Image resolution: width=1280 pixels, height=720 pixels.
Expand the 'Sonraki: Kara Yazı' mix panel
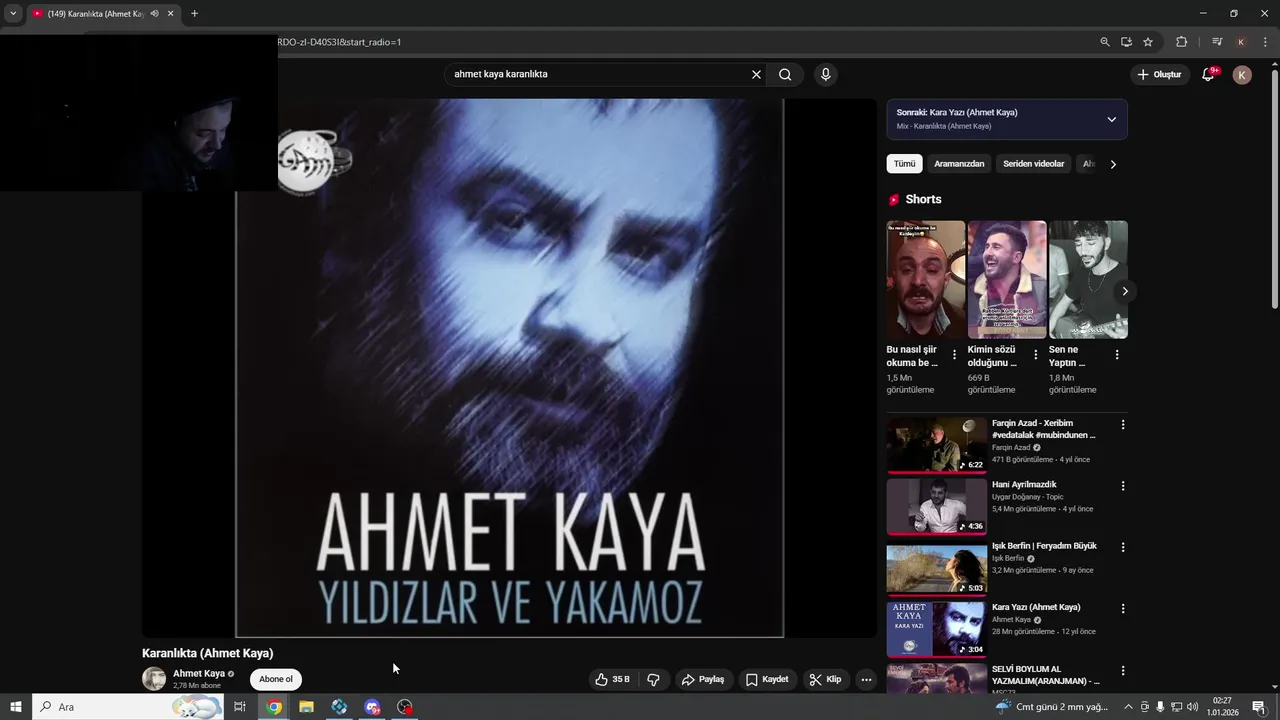pyautogui.click(x=1111, y=119)
